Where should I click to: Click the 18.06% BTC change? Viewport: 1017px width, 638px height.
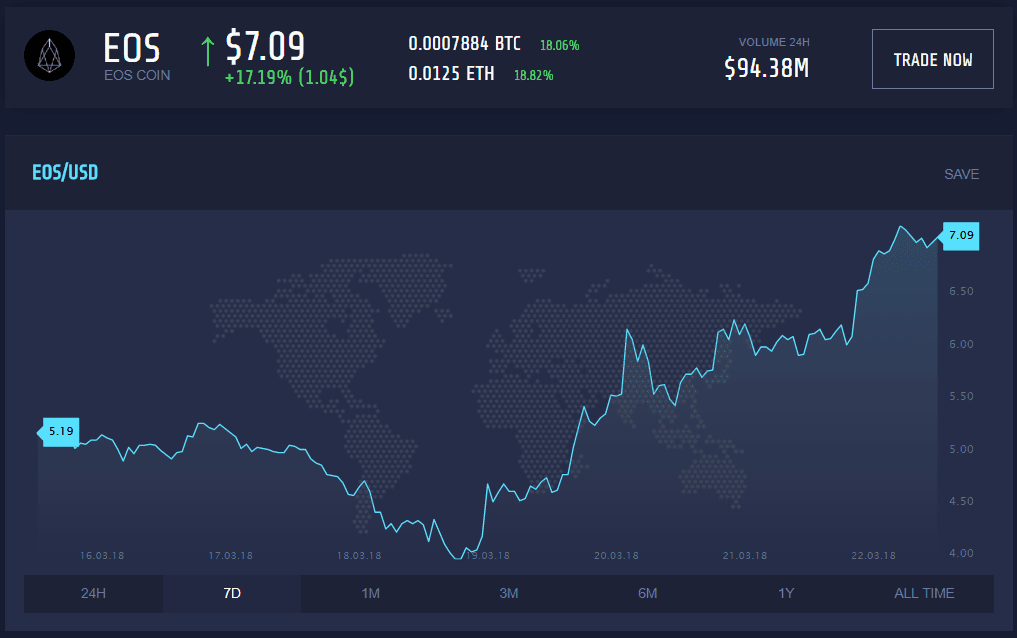tap(560, 45)
